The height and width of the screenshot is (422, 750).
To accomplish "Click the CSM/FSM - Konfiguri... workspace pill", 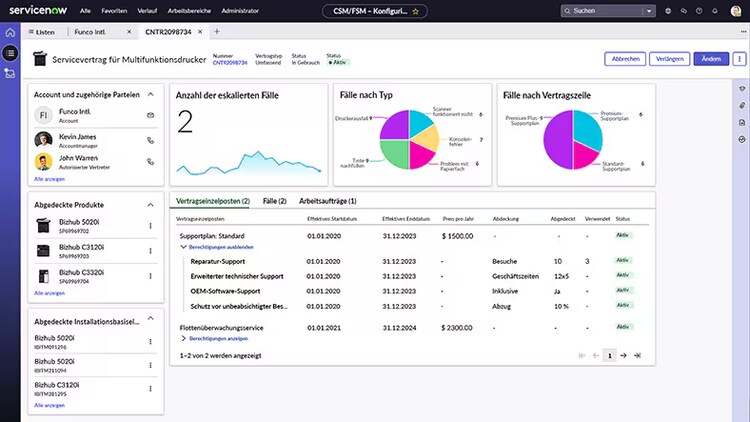I will tap(375, 11).
